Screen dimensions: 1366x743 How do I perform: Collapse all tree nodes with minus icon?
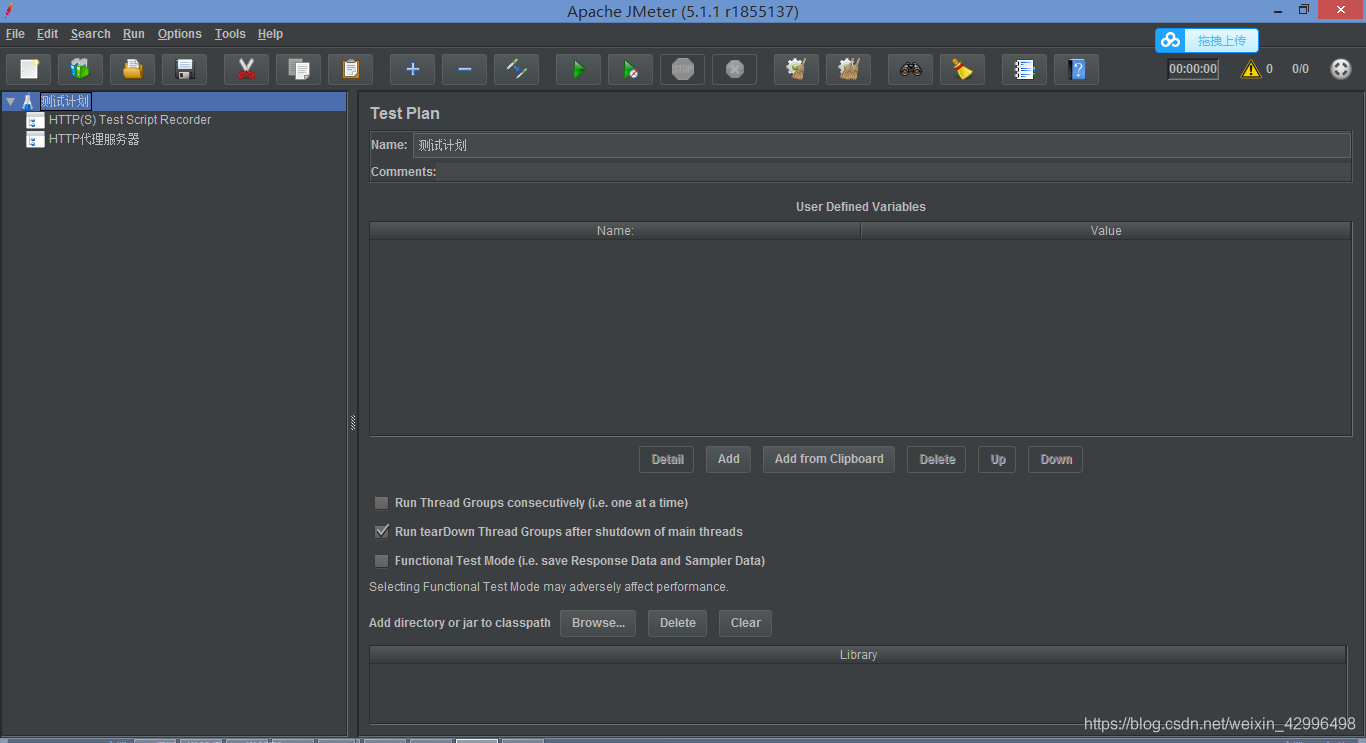point(465,69)
